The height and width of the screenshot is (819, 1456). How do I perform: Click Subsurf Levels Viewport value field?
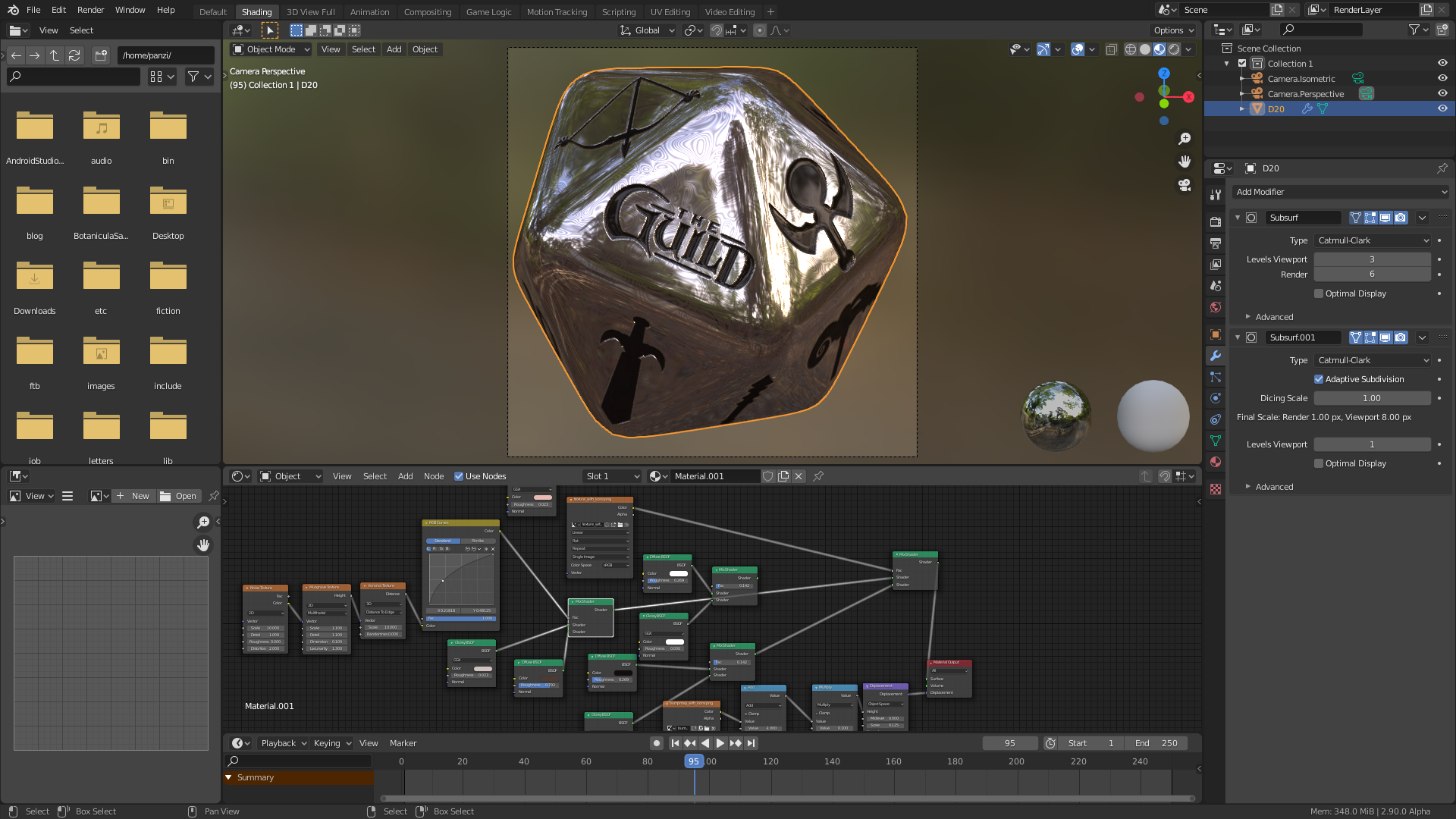click(1372, 259)
